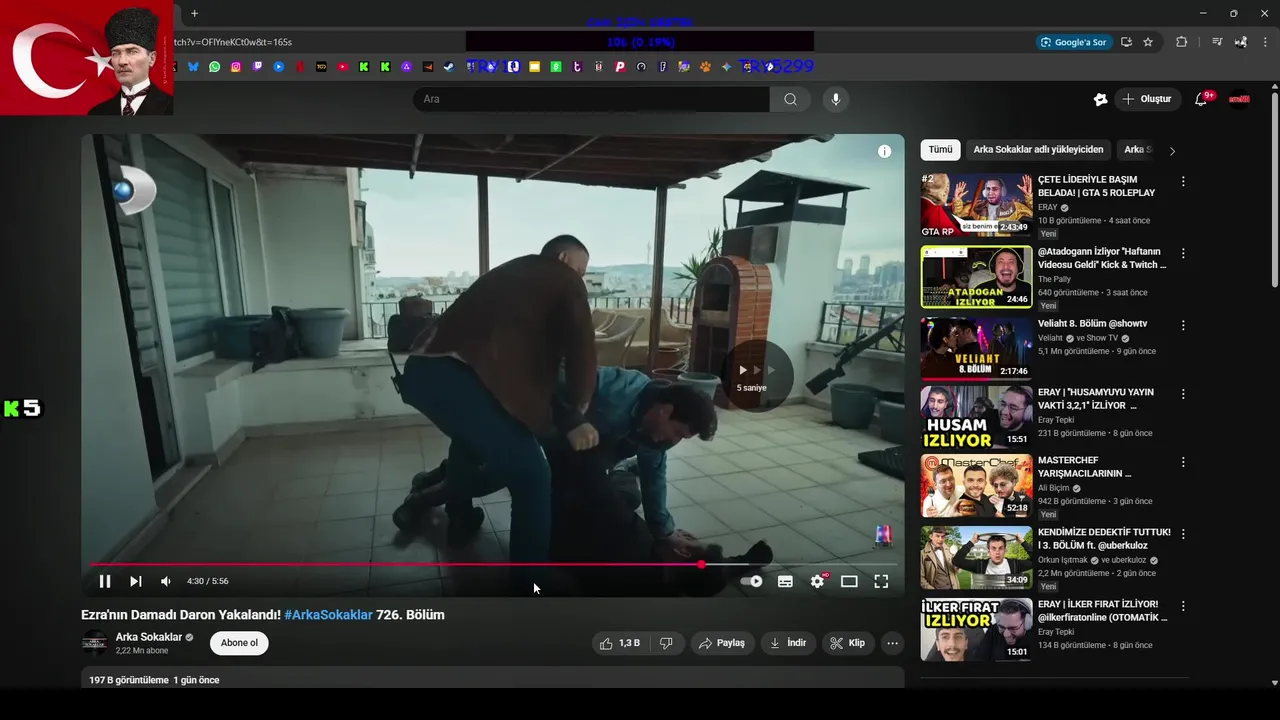Viewport: 1280px width, 720px height.
Task: Open the video player settings gear
Action: [x=817, y=581]
